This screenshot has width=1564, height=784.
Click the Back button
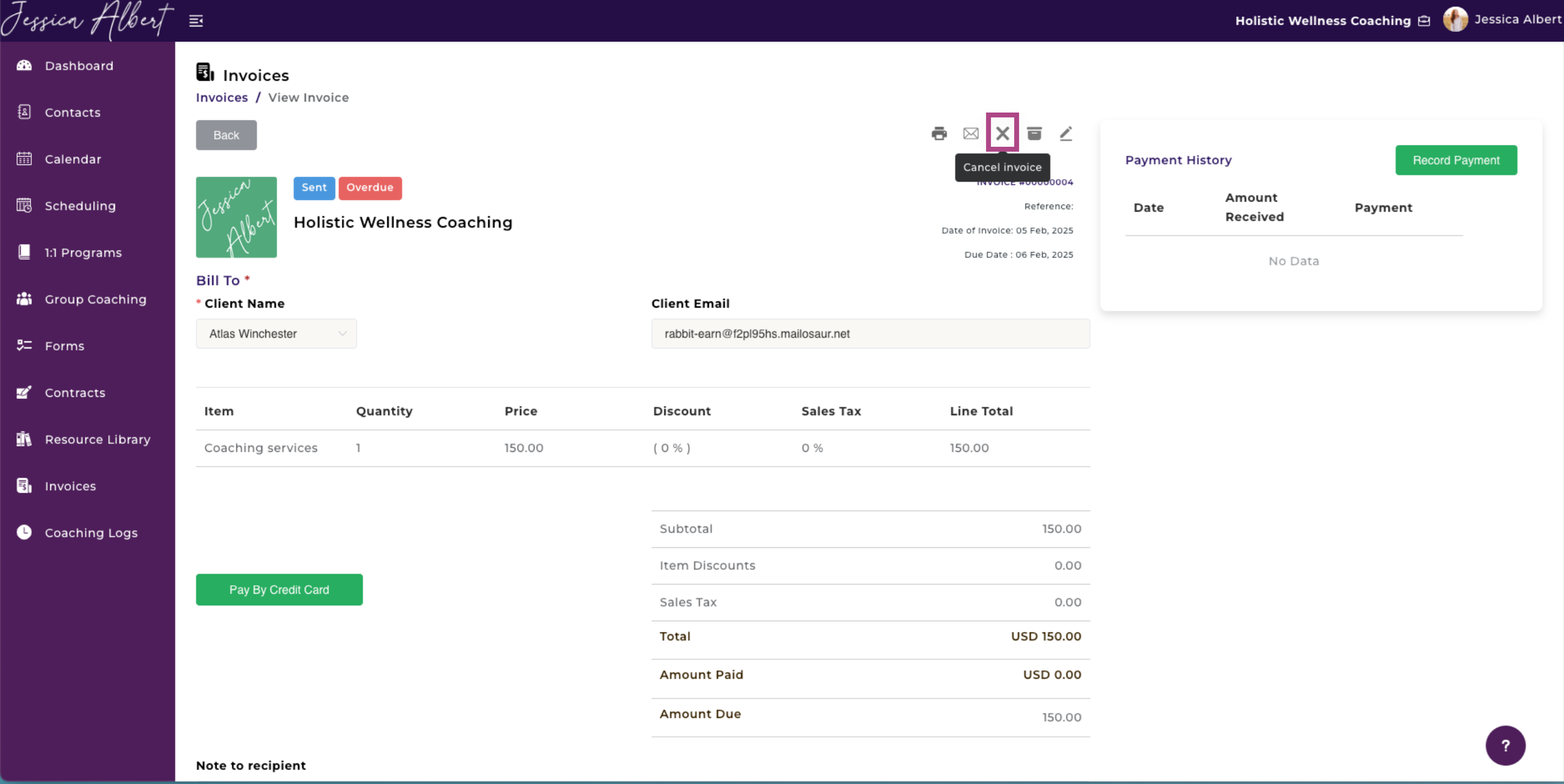click(x=226, y=135)
